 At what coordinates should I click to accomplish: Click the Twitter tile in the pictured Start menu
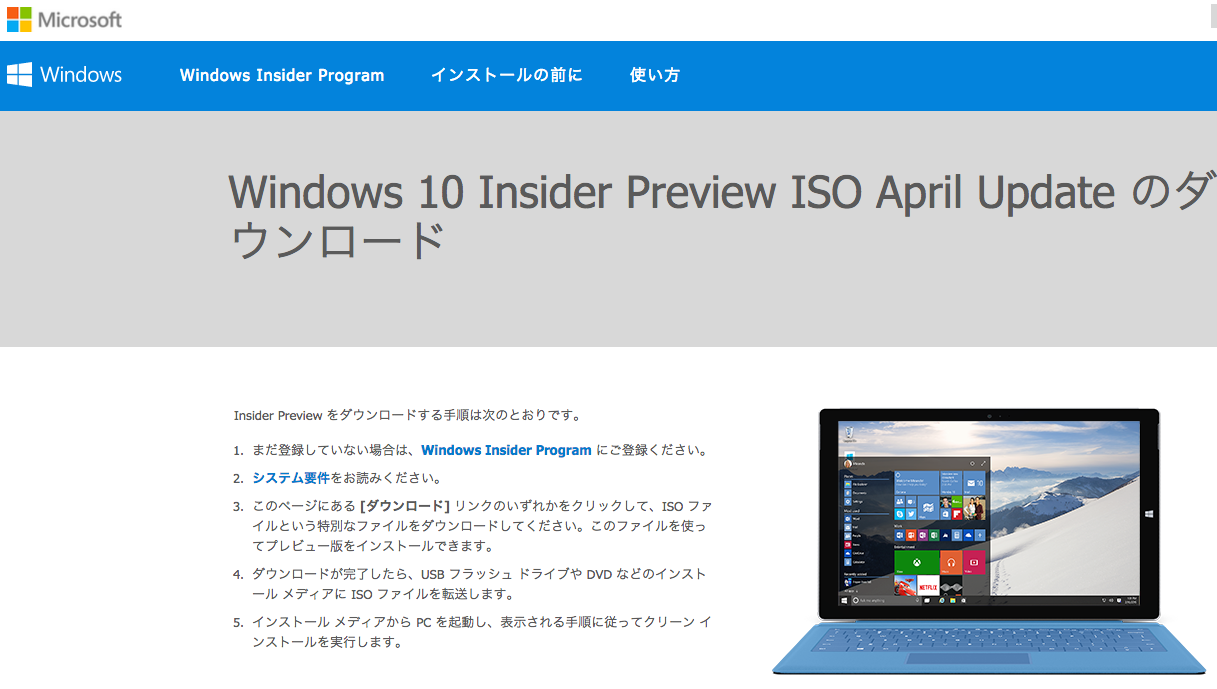(x=911, y=514)
